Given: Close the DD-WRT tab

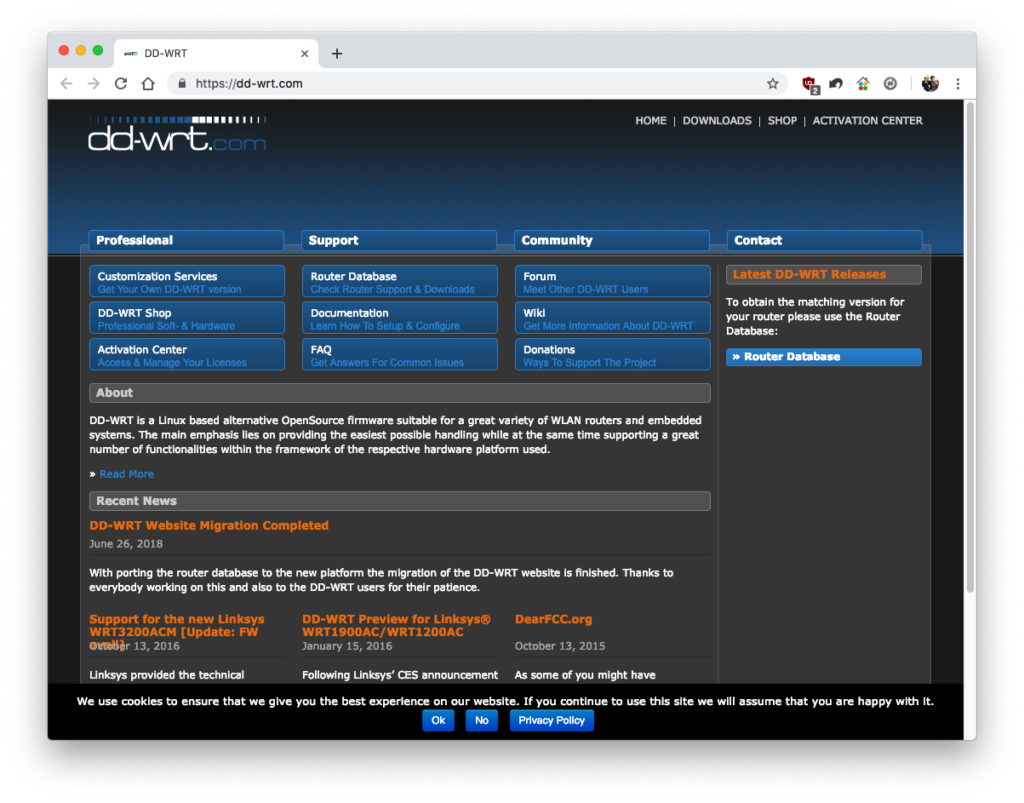Looking at the screenshot, I should point(304,54).
